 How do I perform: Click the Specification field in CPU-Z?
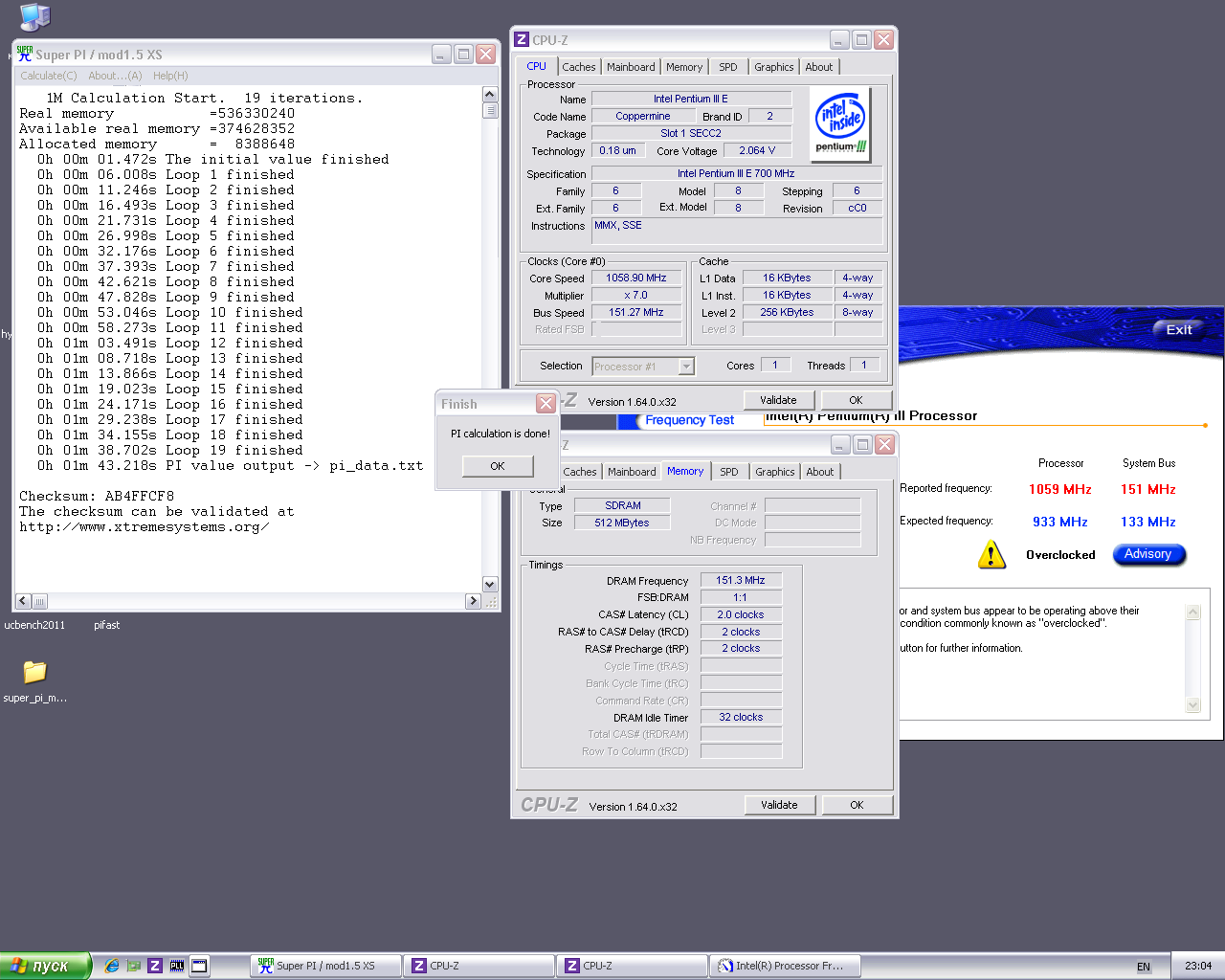(x=736, y=173)
